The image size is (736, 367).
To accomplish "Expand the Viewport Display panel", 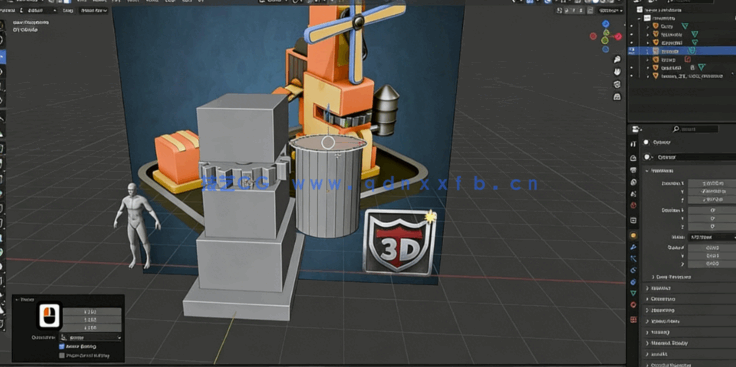I will point(667,343).
